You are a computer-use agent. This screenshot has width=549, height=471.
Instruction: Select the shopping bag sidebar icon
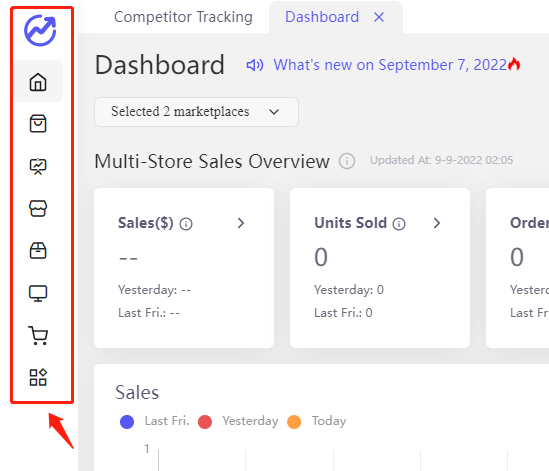click(38, 124)
